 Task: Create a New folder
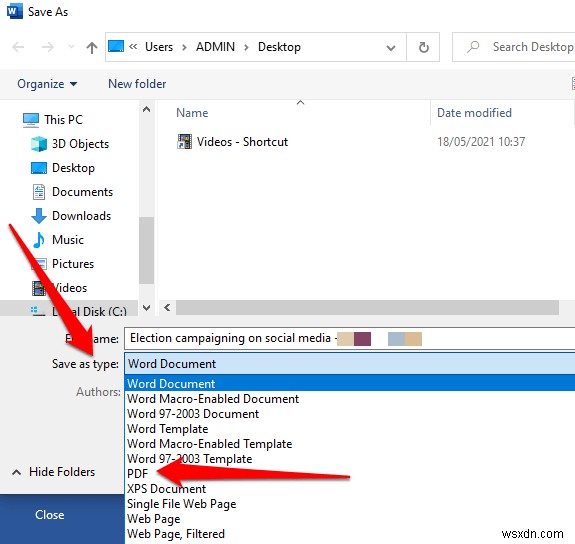click(x=137, y=84)
